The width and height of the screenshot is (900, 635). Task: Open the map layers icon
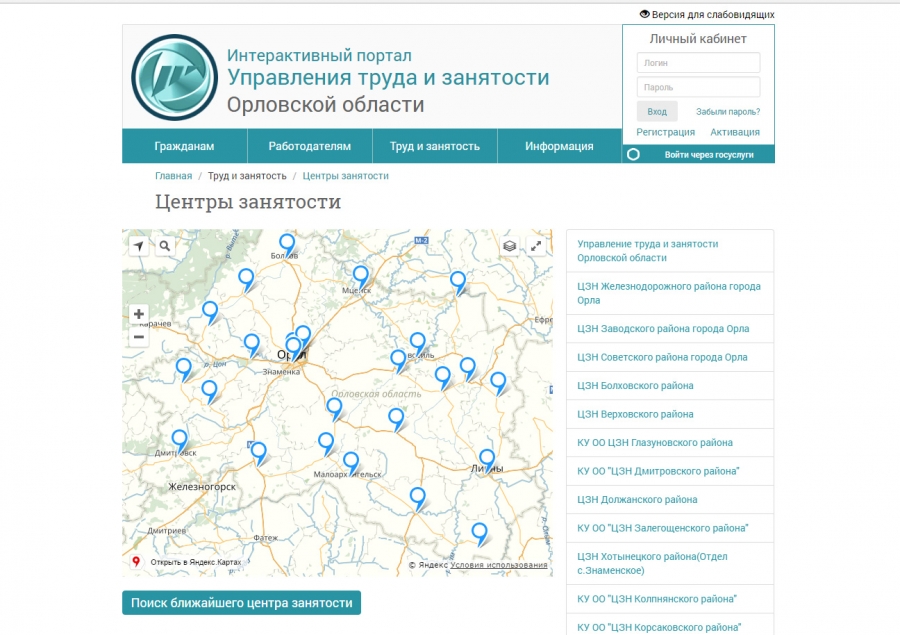point(509,246)
